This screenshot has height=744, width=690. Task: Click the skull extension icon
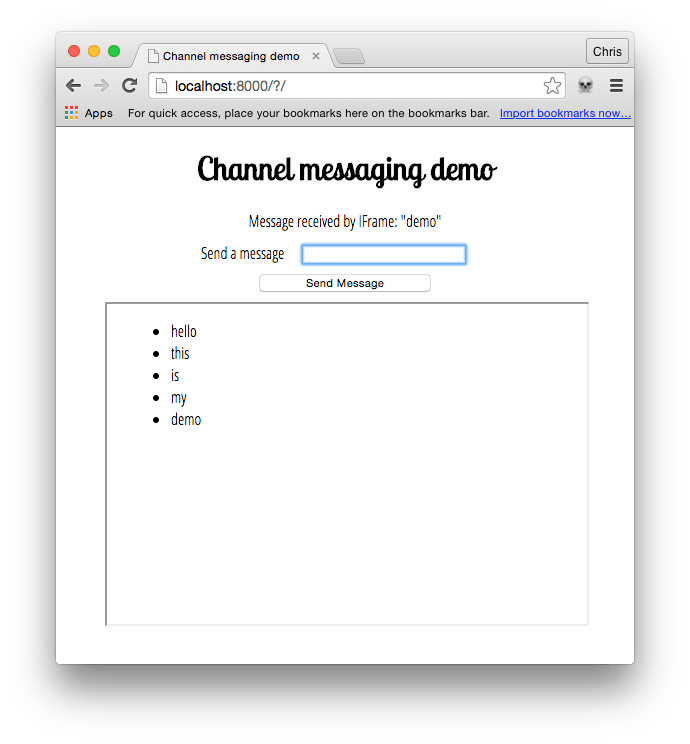tap(585, 86)
